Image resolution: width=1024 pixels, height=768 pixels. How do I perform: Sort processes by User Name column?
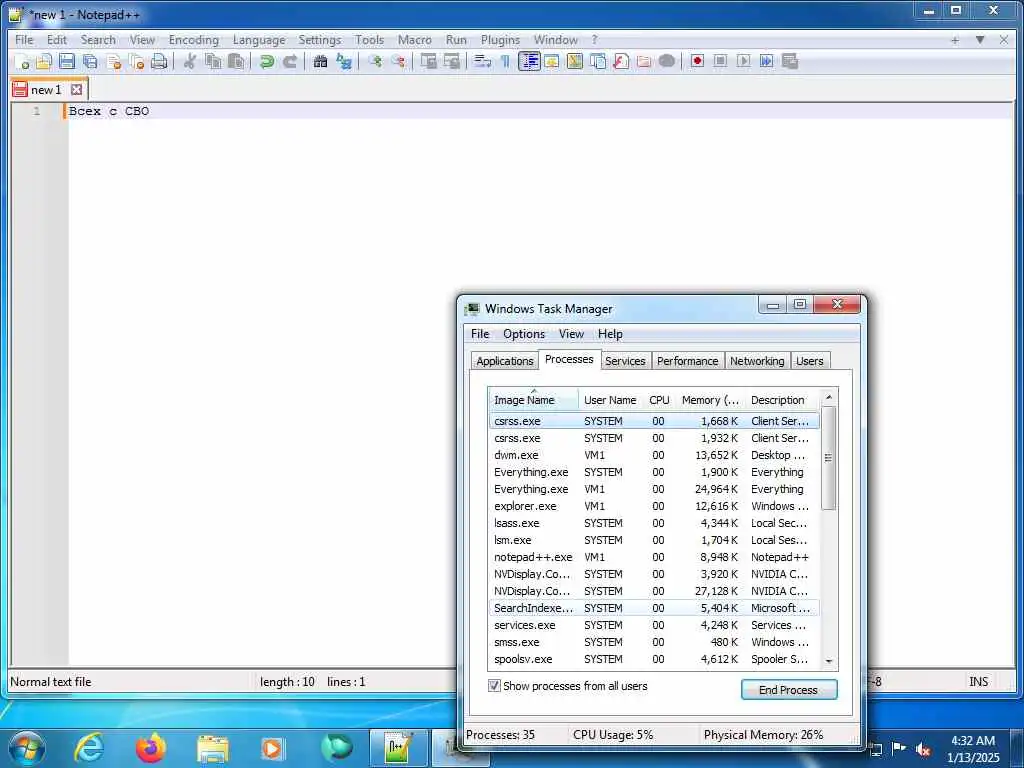[x=610, y=400]
